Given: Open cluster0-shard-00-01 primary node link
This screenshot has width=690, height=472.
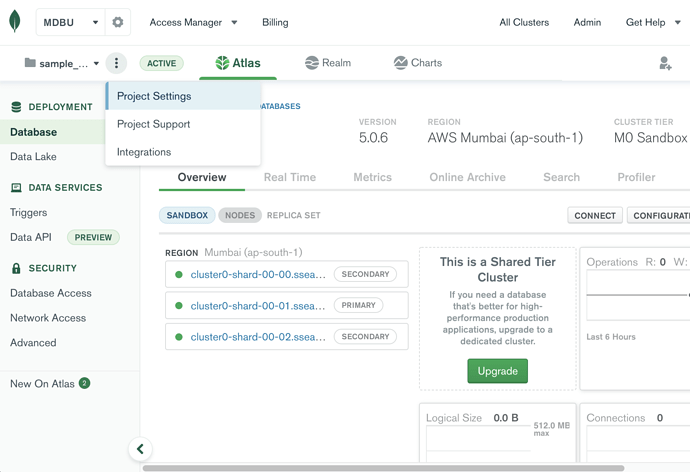Looking at the screenshot, I should (258, 306).
